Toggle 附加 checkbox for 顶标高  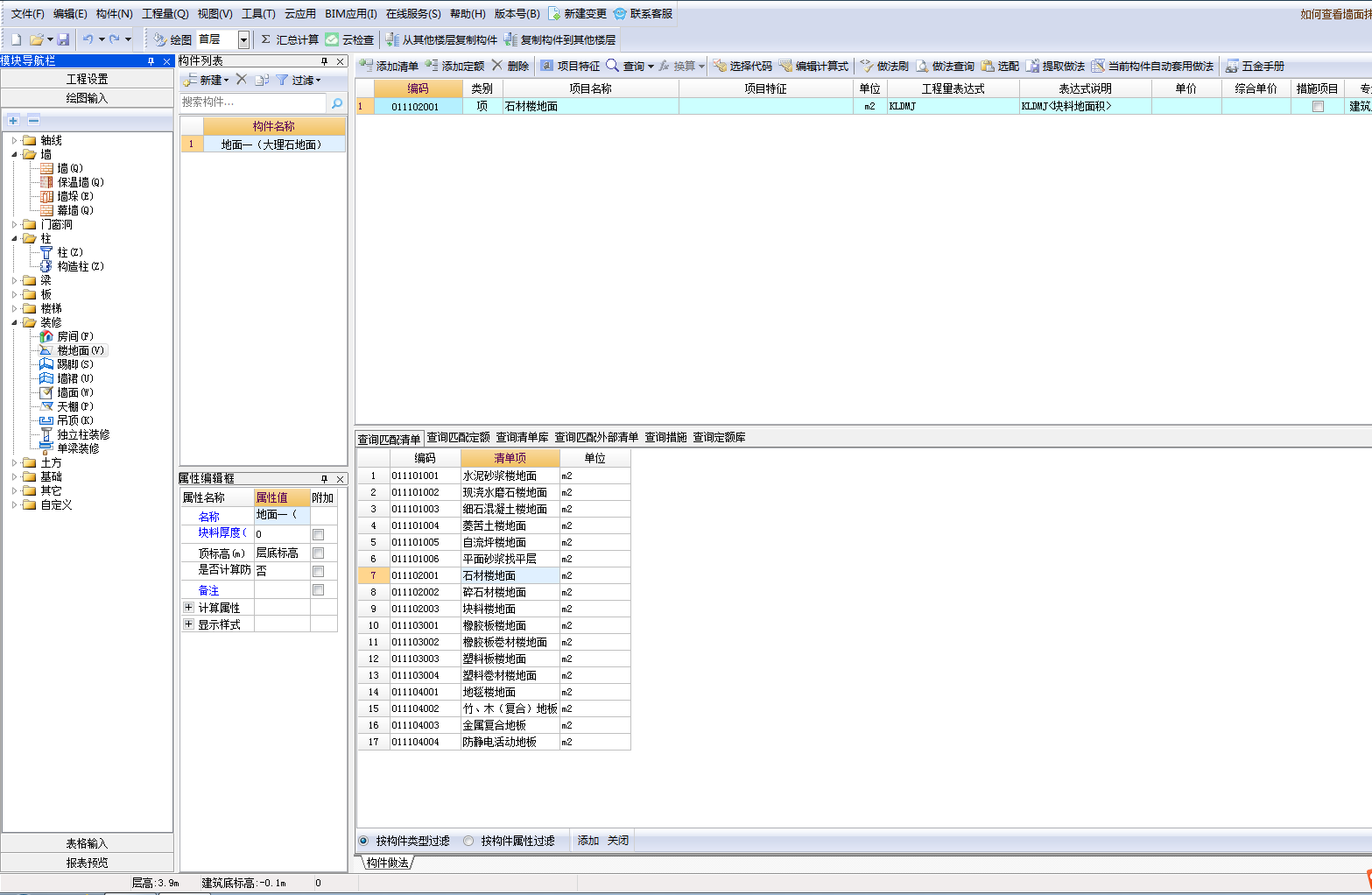point(318,553)
